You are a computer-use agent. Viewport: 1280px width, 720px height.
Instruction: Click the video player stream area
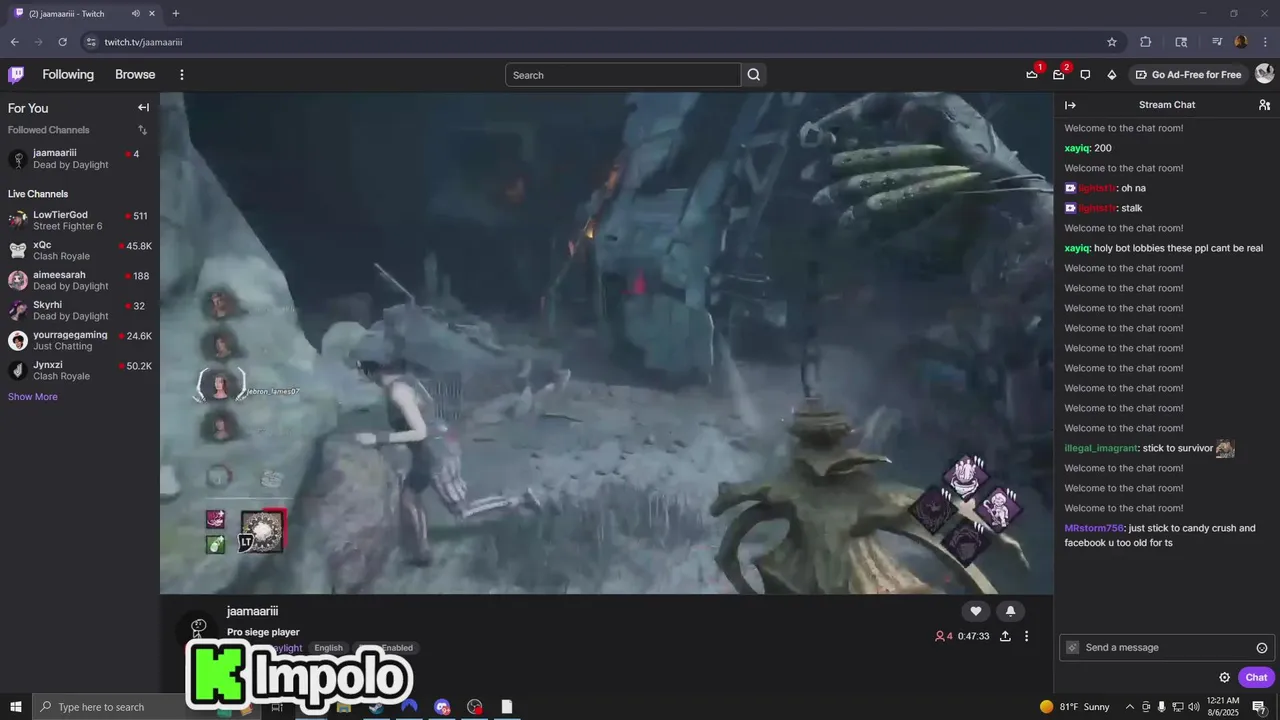(607, 343)
